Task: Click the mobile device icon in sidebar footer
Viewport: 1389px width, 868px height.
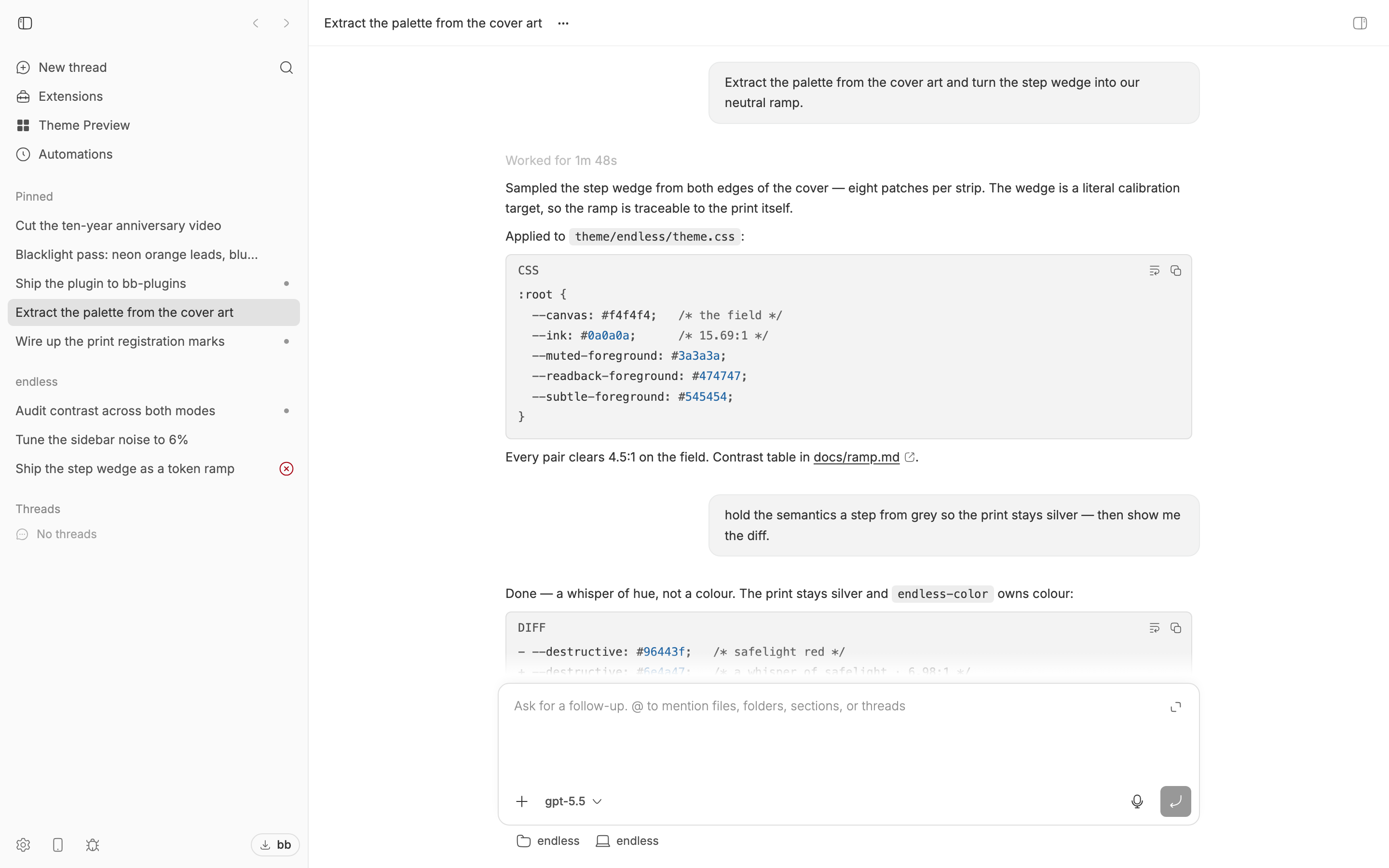Action: click(58, 845)
